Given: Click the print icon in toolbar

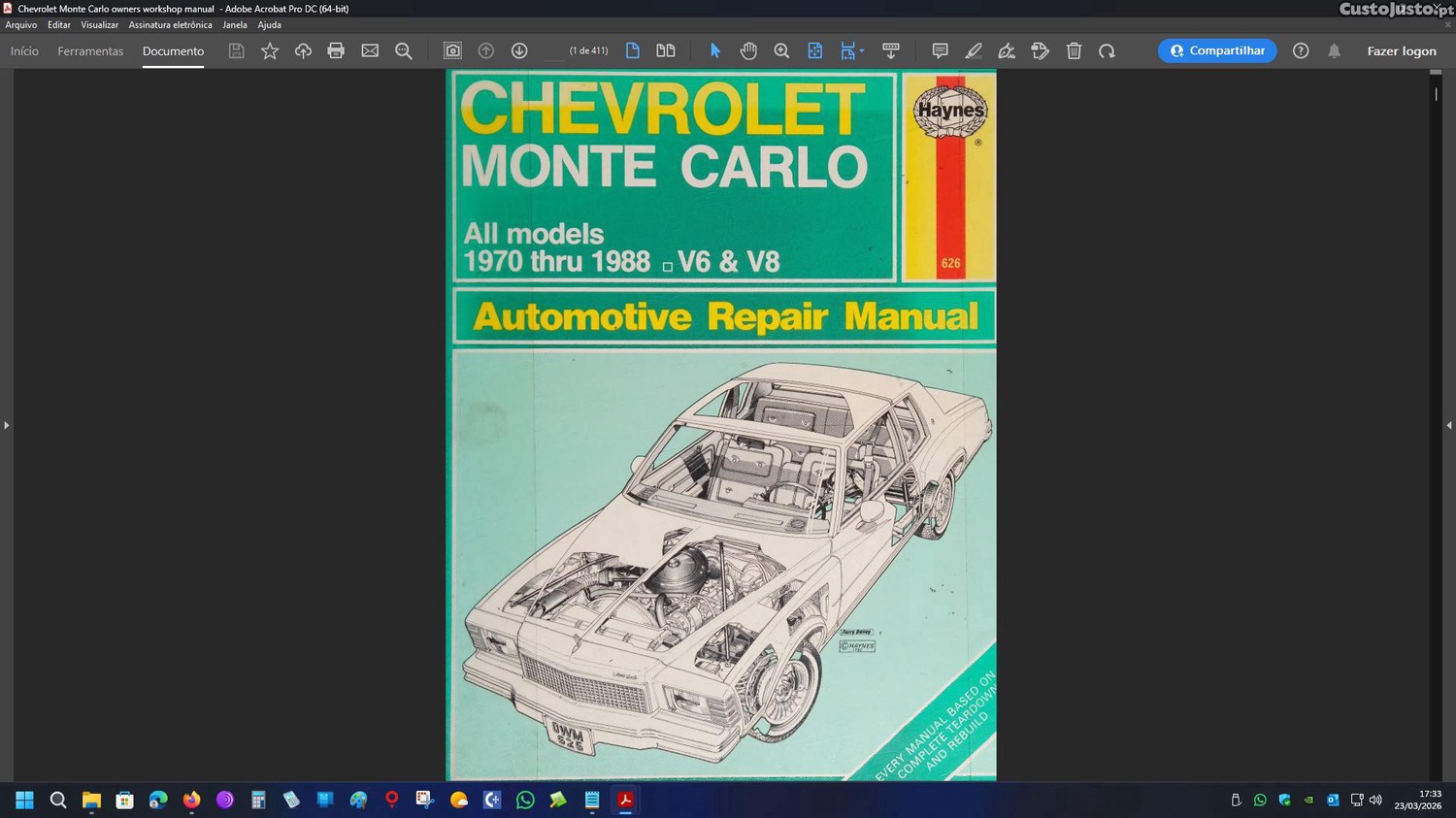Looking at the screenshot, I should point(336,50).
